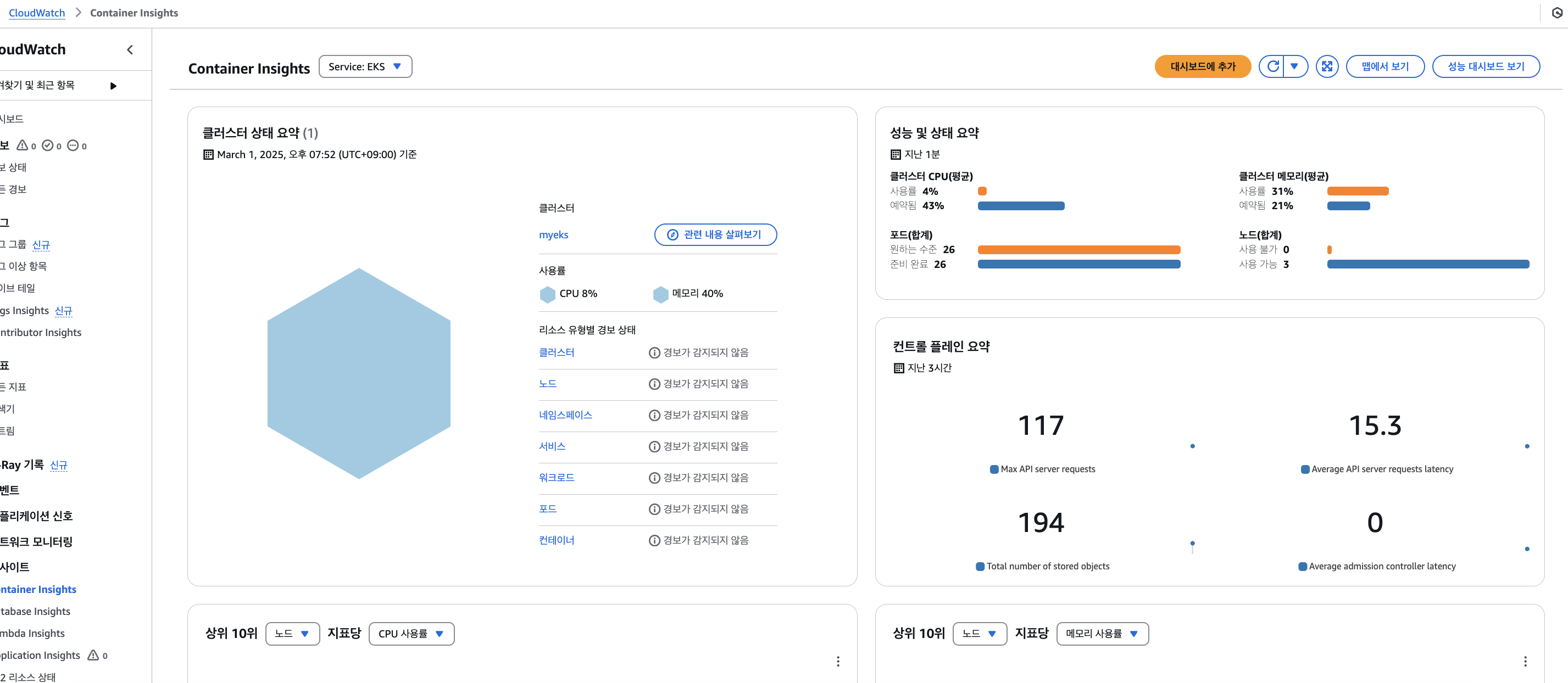Click the large blue cluster hexagon
The height and width of the screenshot is (683, 1568).
point(359,373)
